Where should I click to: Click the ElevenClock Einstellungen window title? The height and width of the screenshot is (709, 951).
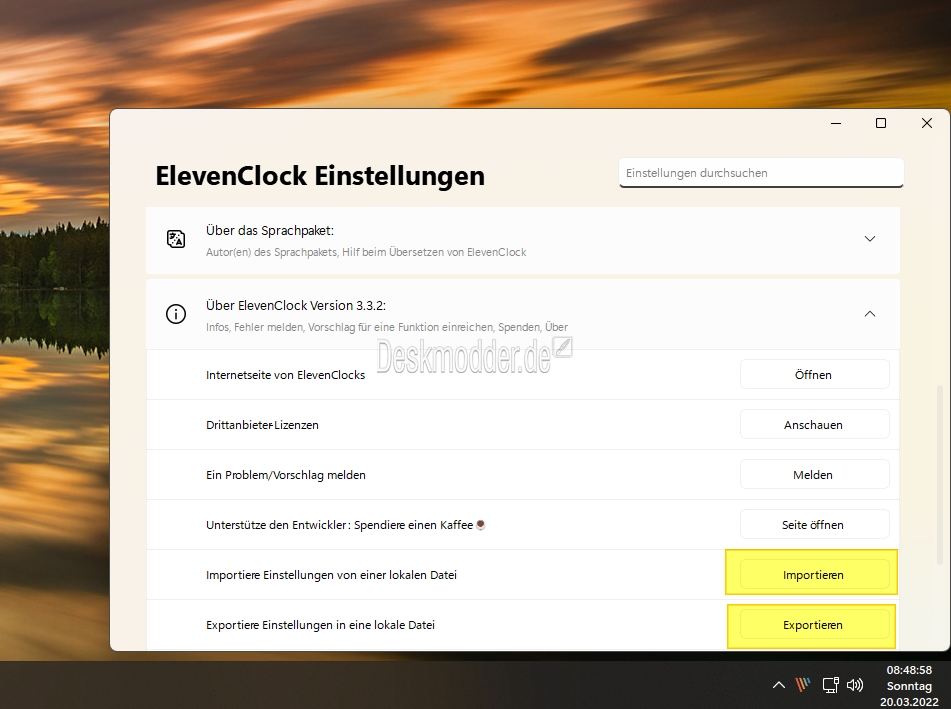[320, 176]
